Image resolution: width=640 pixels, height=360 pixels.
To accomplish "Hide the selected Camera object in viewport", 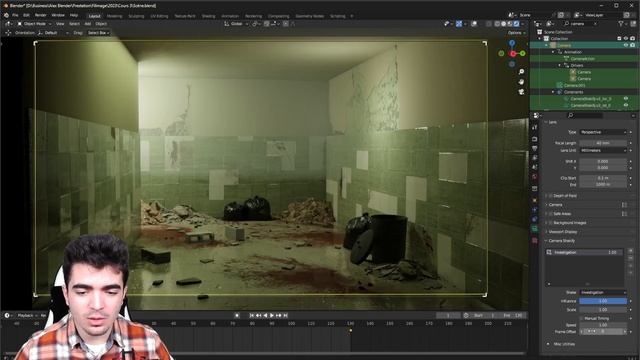I will pyautogui.click(x=626, y=45).
